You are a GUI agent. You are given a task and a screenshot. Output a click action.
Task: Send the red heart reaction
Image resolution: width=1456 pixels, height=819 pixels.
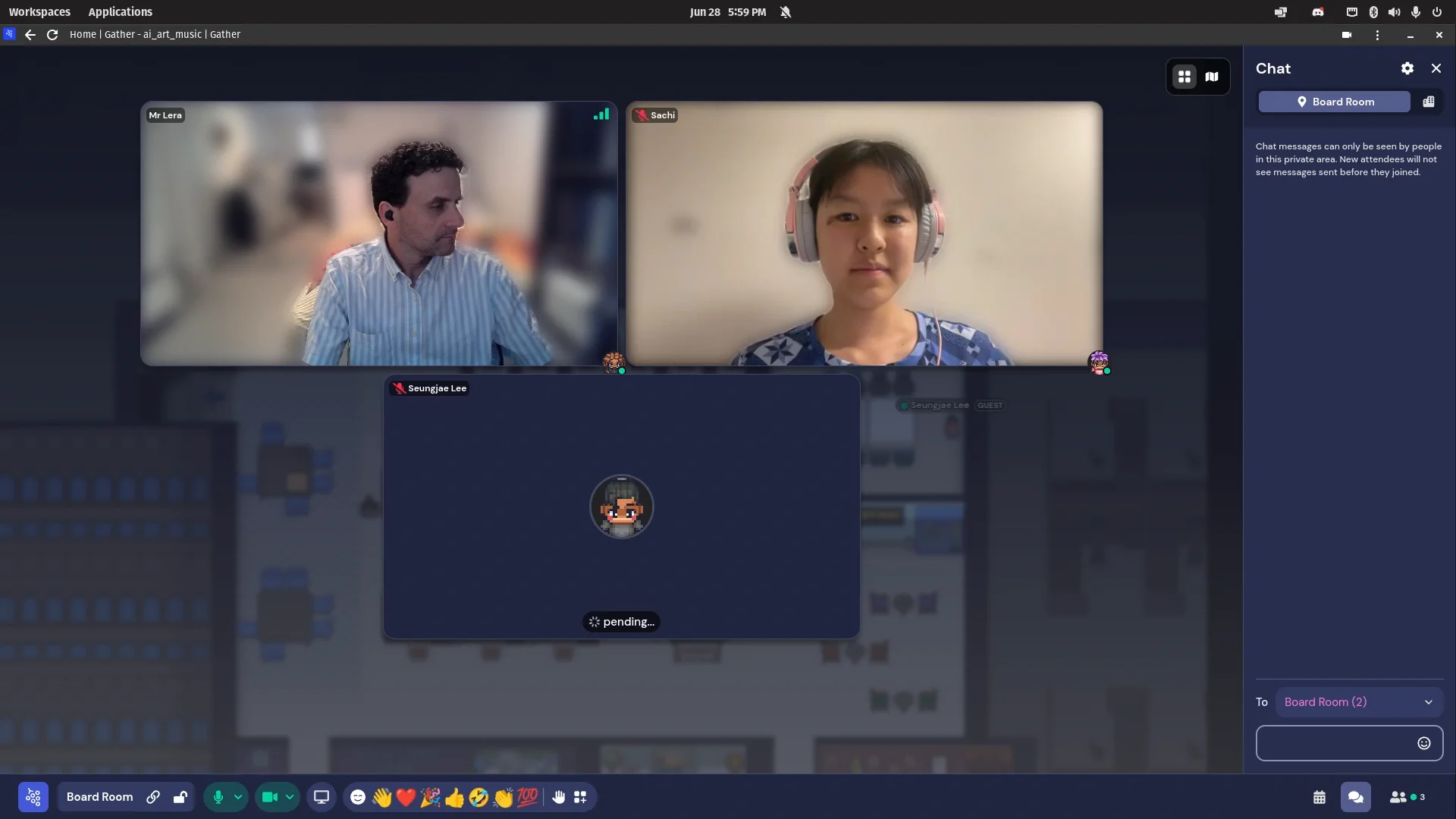[x=406, y=797]
